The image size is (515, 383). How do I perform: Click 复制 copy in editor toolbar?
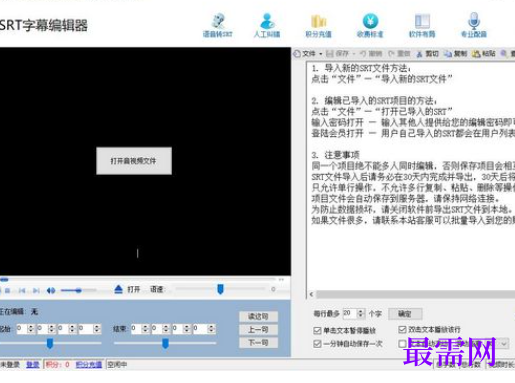[456, 54]
